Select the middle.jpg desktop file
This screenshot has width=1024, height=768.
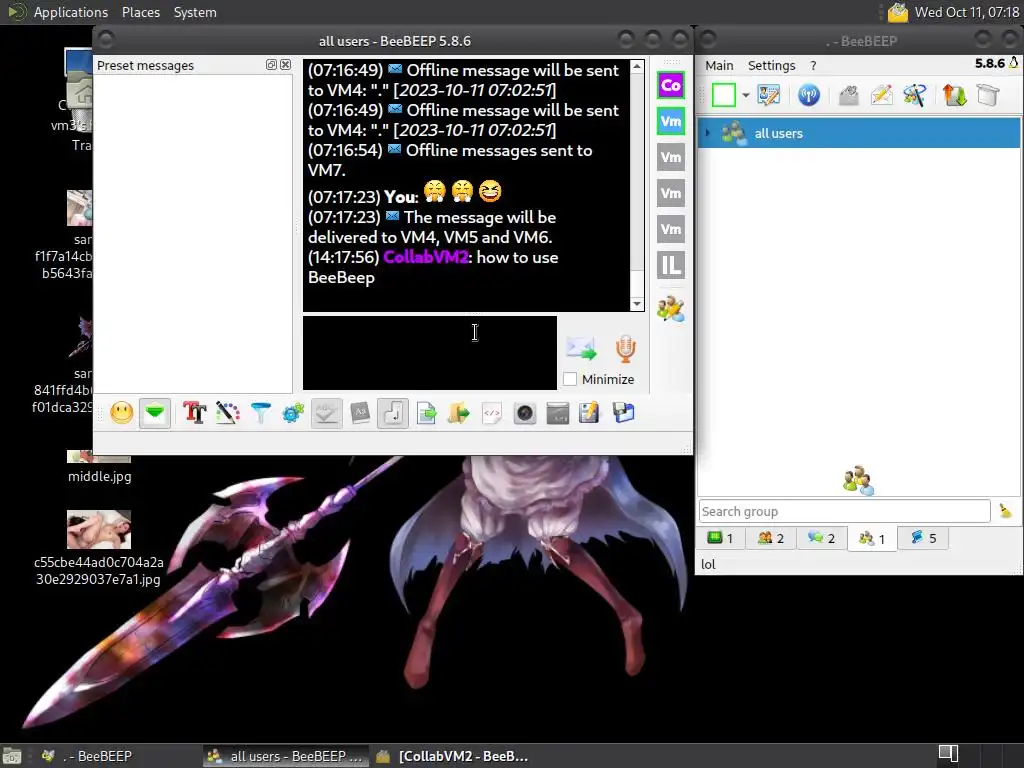click(x=99, y=468)
